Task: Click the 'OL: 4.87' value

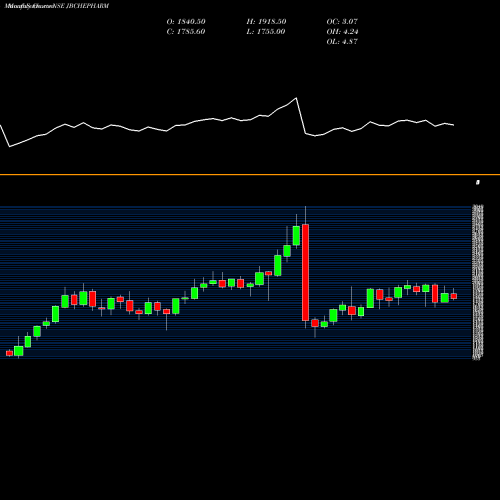Action: 342,42
